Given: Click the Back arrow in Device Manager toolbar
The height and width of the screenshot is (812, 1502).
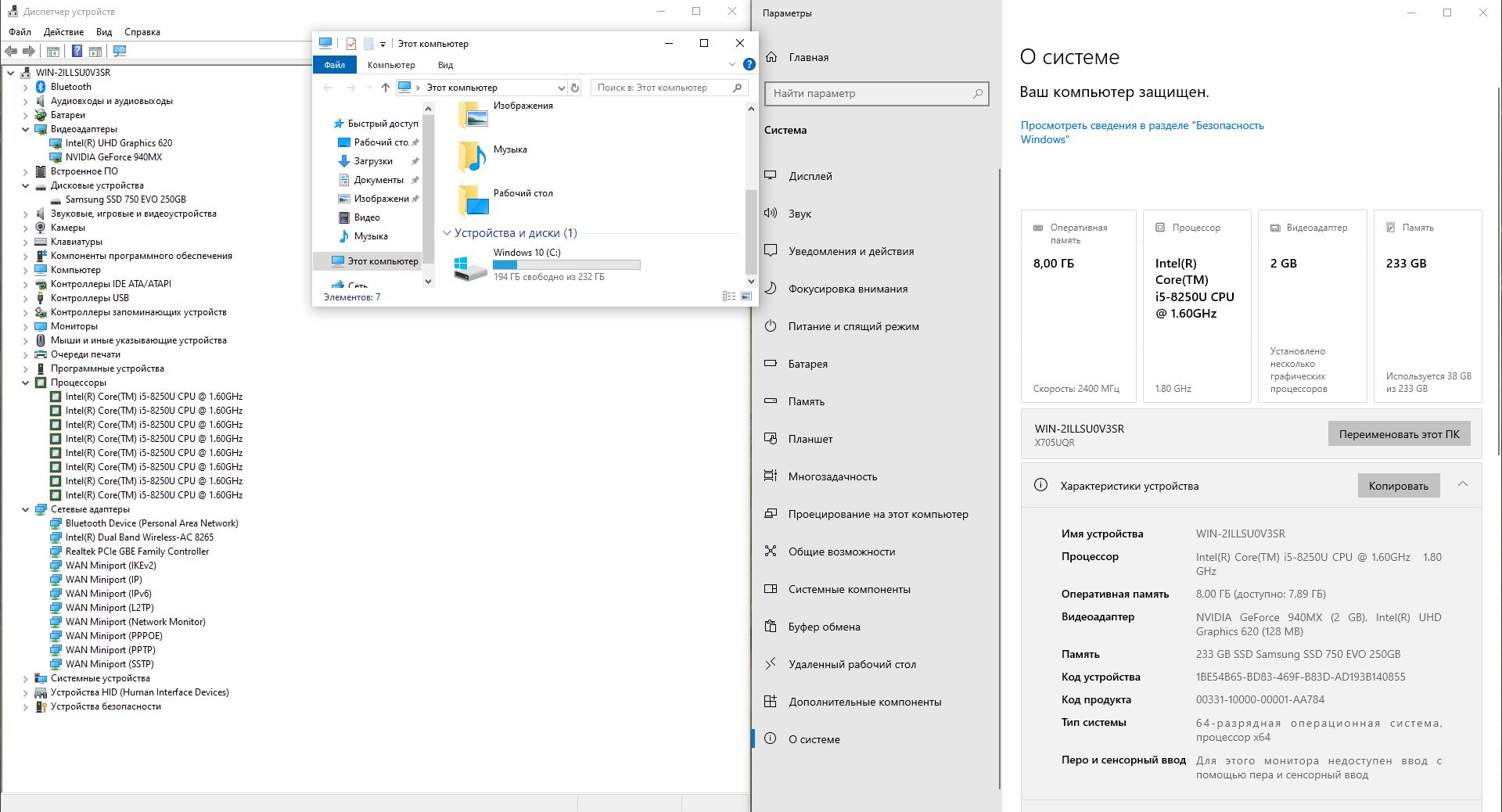Looking at the screenshot, I should click(x=11, y=52).
